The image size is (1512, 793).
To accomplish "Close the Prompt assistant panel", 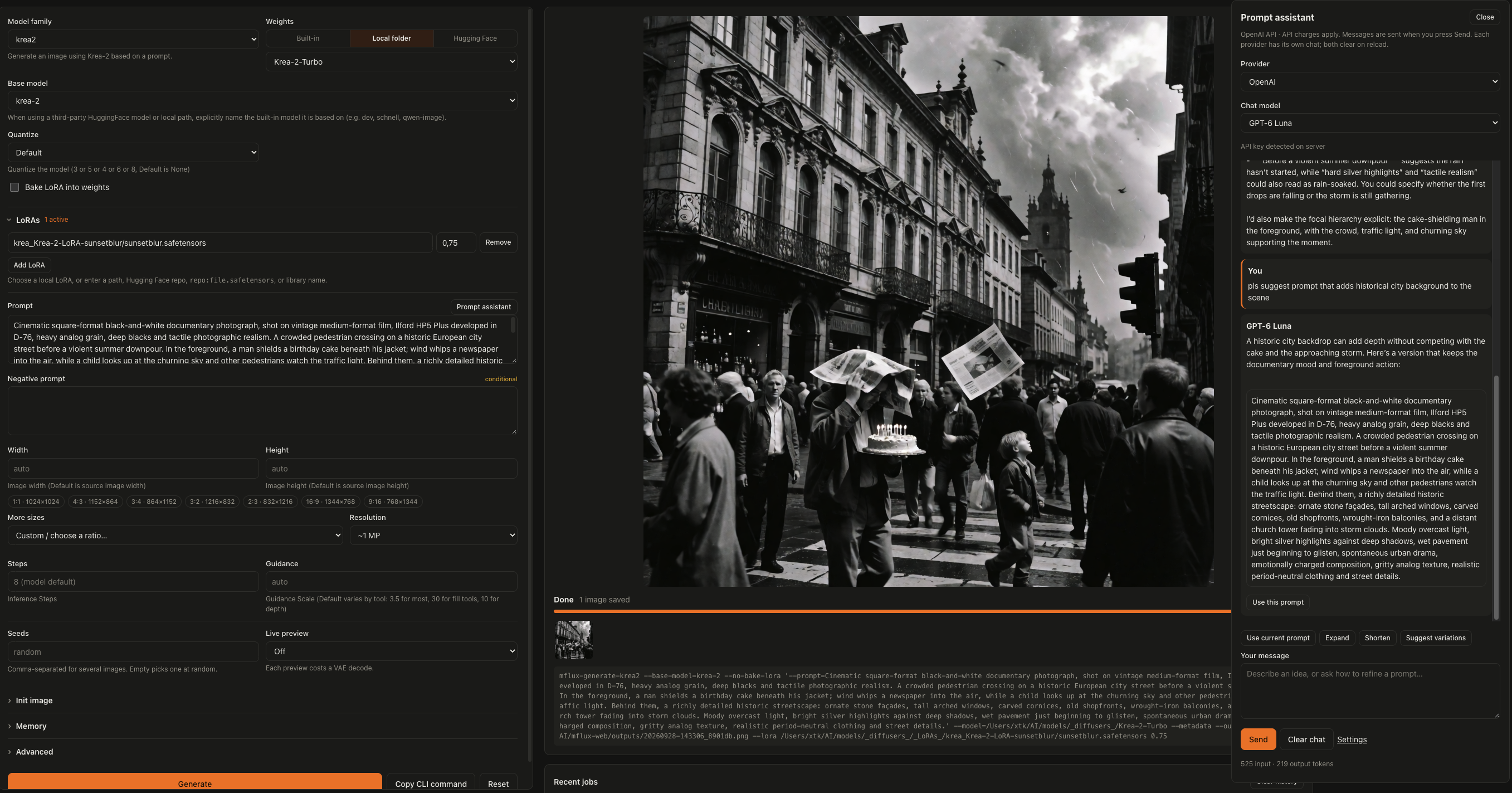I will point(1484,17).
